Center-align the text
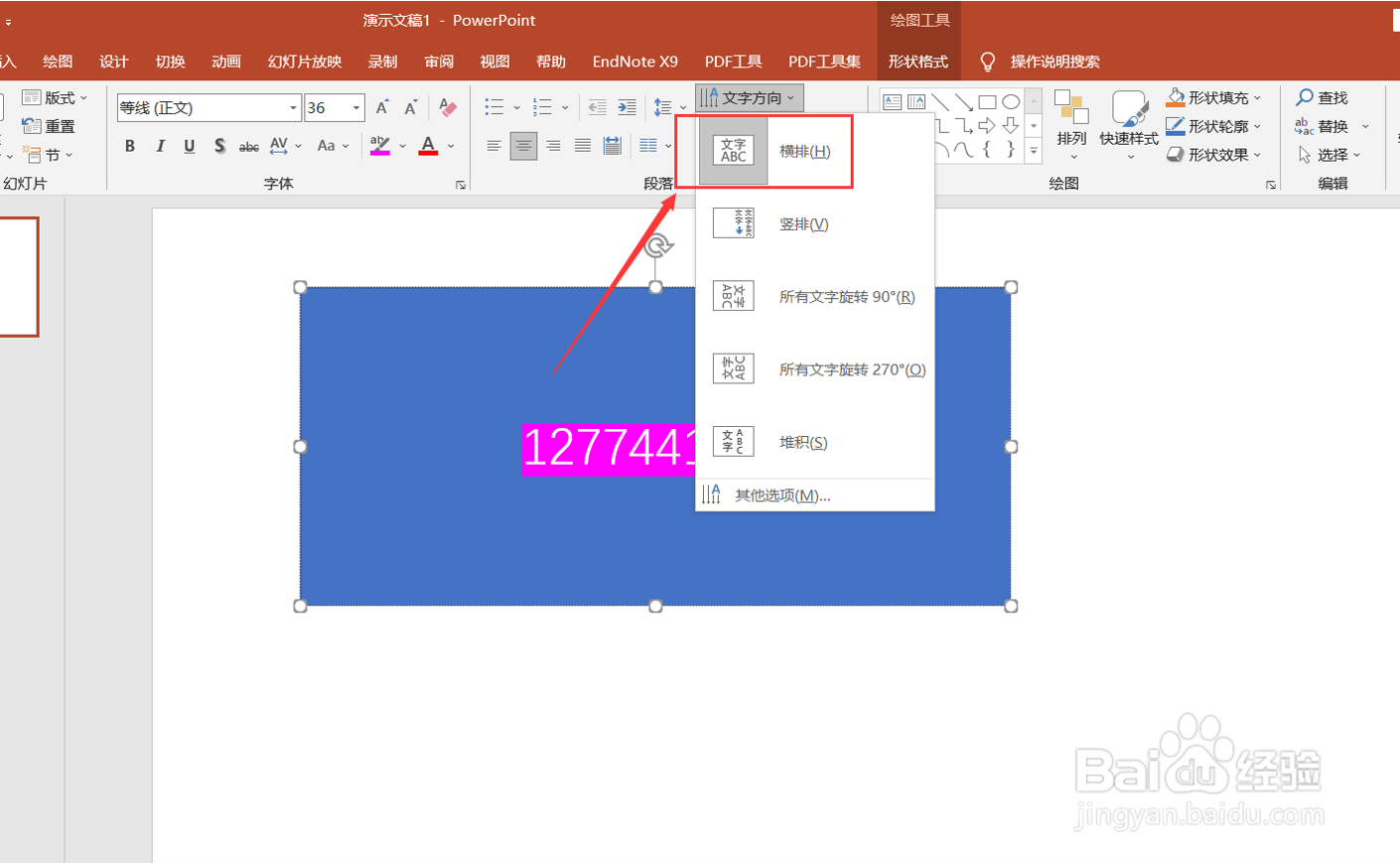The width and height of the screenshot is (1400, 863). (x=523, y=146)
